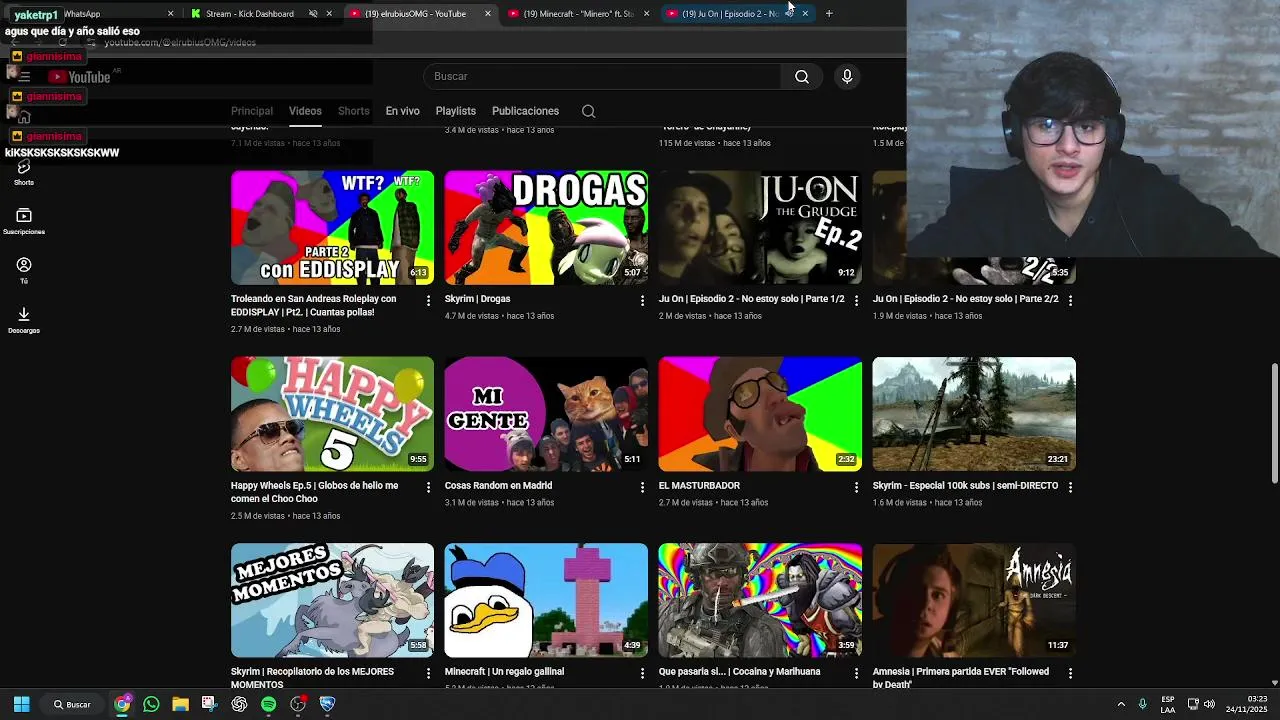Click the YouTube logo
Viewport: 1280px width, 720px height.
point(79,77)
